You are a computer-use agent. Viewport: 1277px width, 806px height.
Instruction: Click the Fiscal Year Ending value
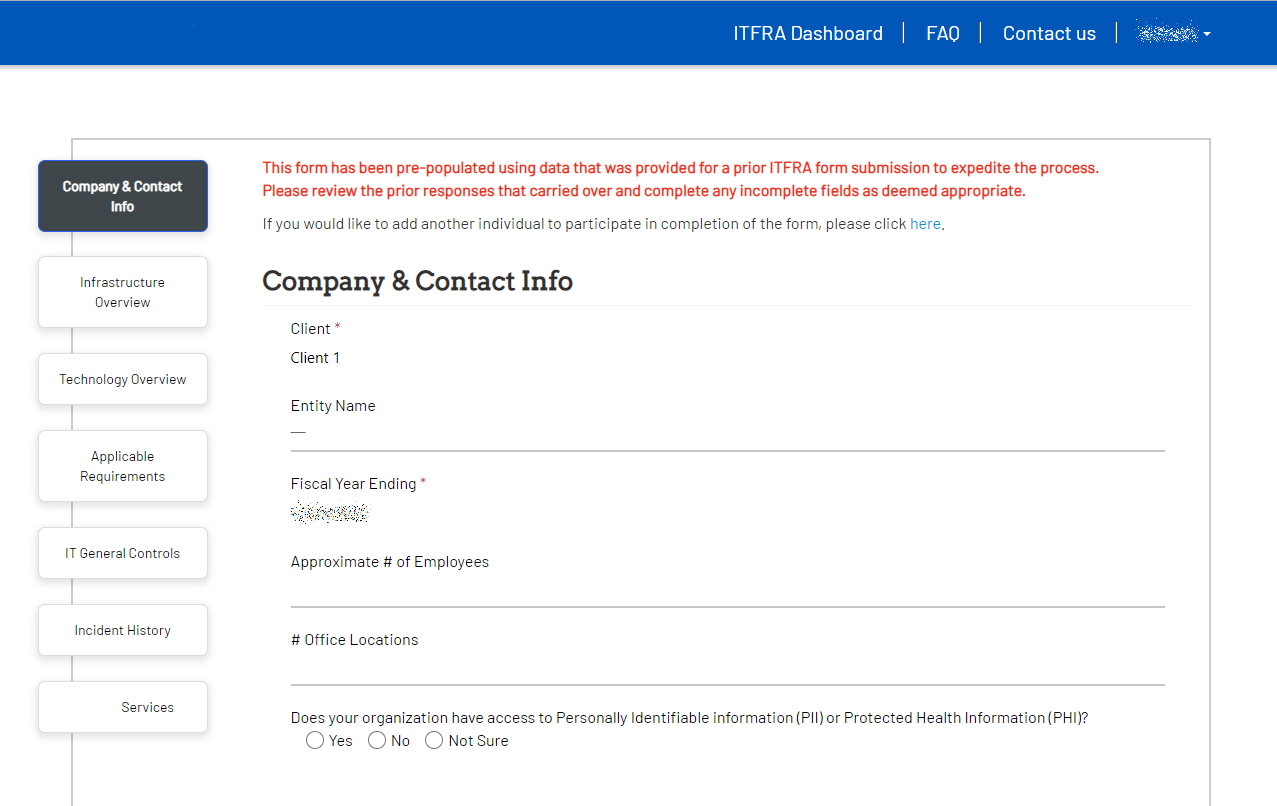click(330, 511)
